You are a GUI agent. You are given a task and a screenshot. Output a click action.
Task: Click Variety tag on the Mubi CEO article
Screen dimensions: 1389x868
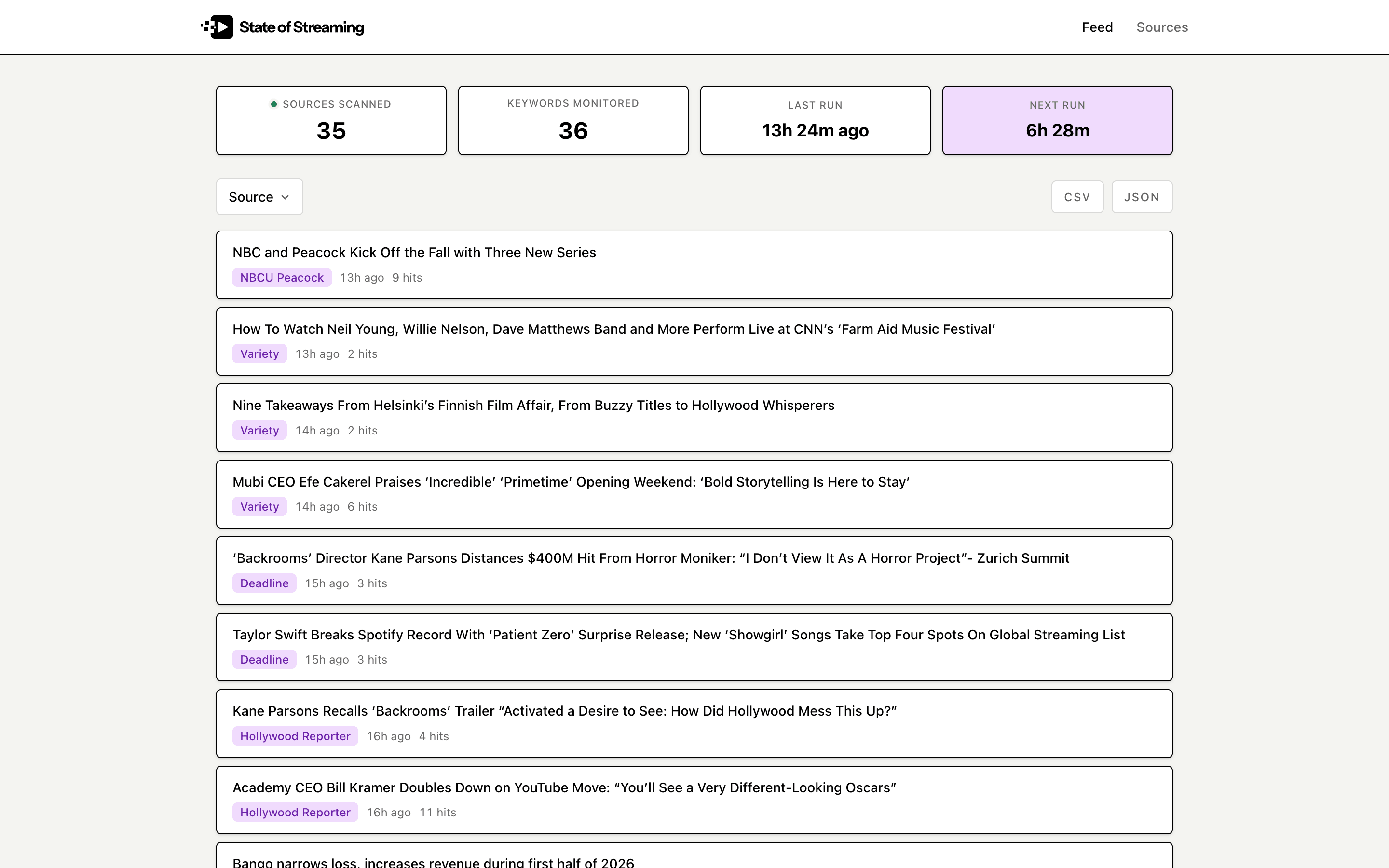coord(259,506)
